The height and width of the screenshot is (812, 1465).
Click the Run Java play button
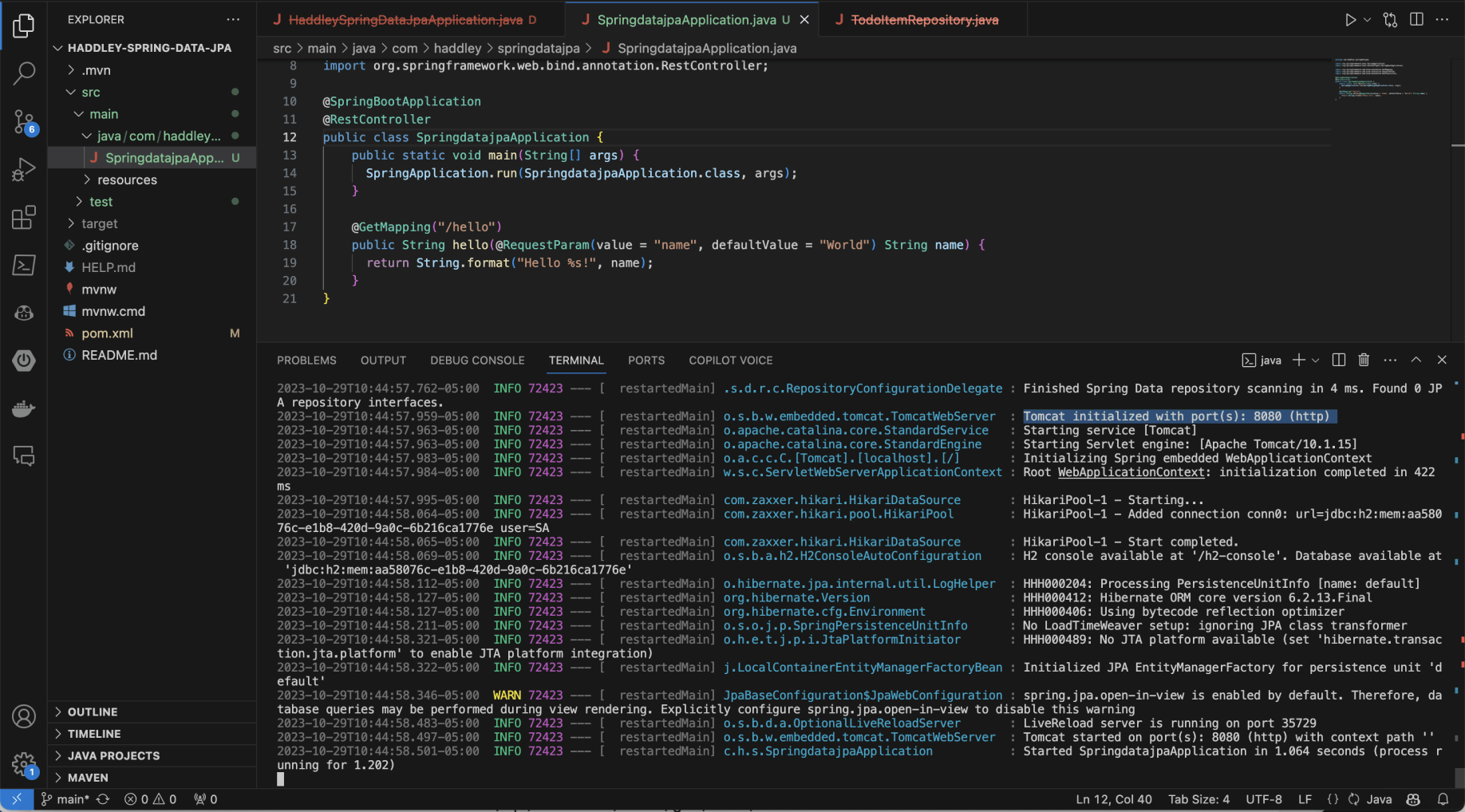tap(1349, 20)
